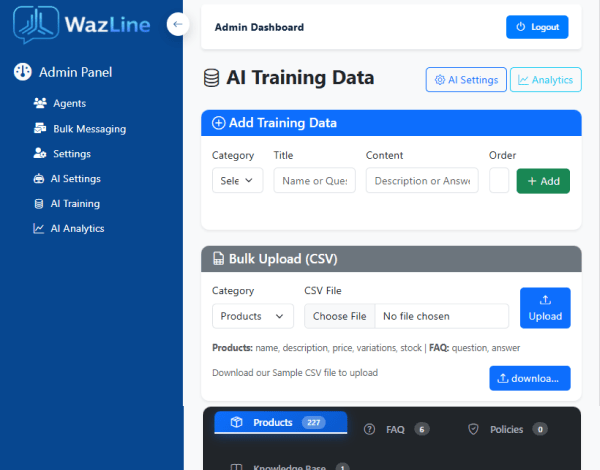The height and width of the screenshot is (470, 600).
Task: Click the robot icon beside AI Settings
Action: tap(39, 179)
